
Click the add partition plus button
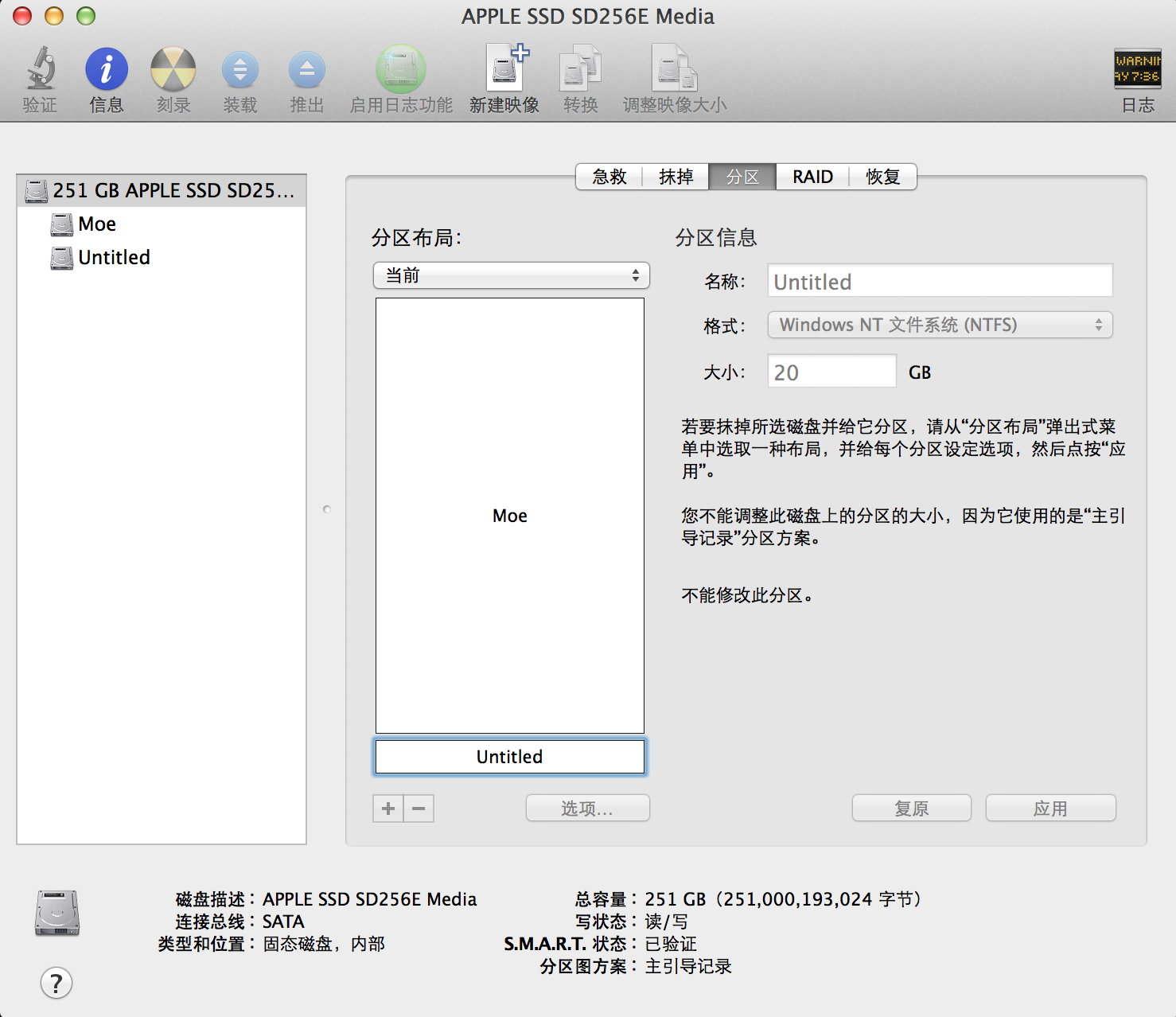(x=388, y=809)
